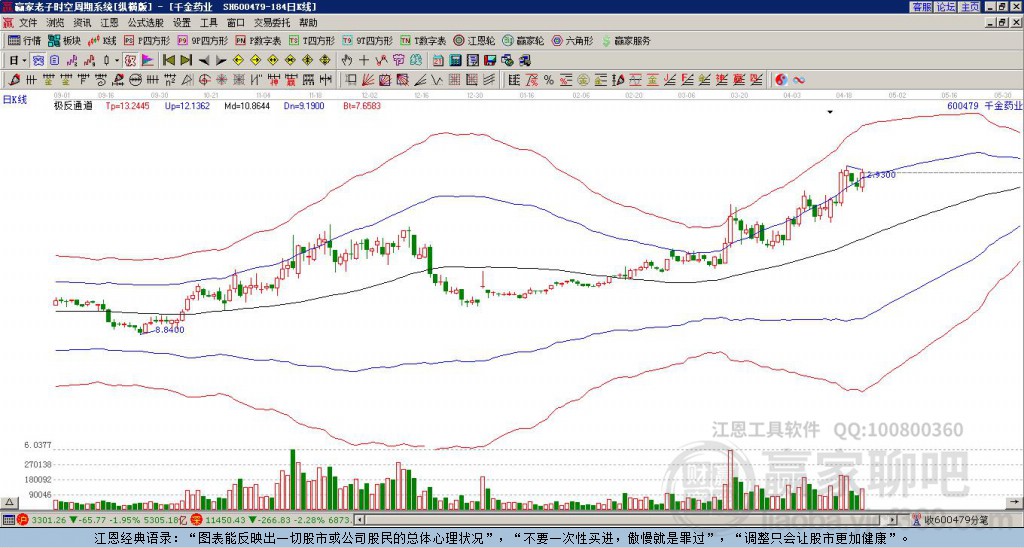Click the 极反通道 indicator label
The width and height of the screenshot is (1024, 548).
click(x=73, y=105)
